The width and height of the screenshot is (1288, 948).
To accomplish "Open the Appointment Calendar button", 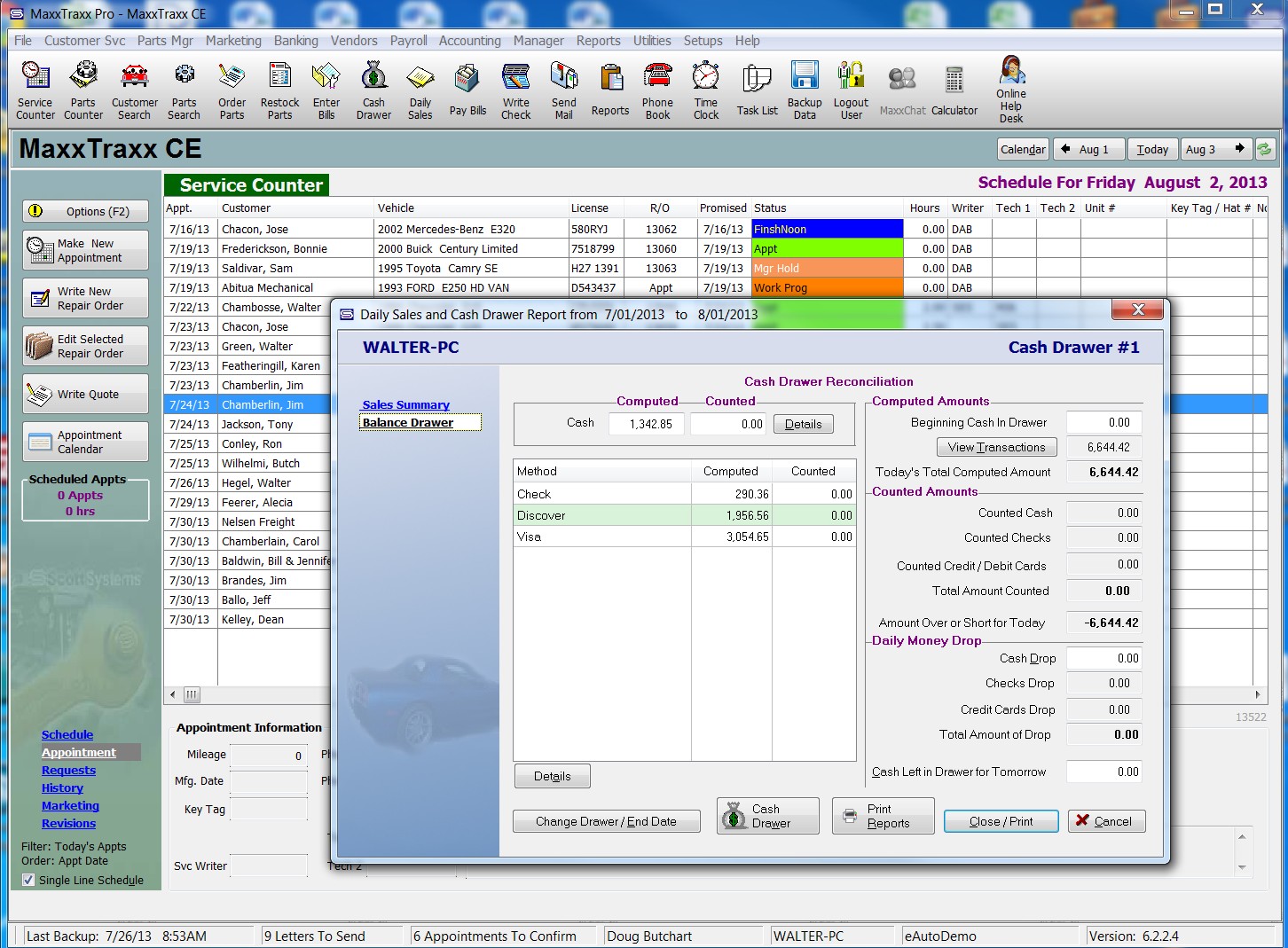I will point(85,442).
